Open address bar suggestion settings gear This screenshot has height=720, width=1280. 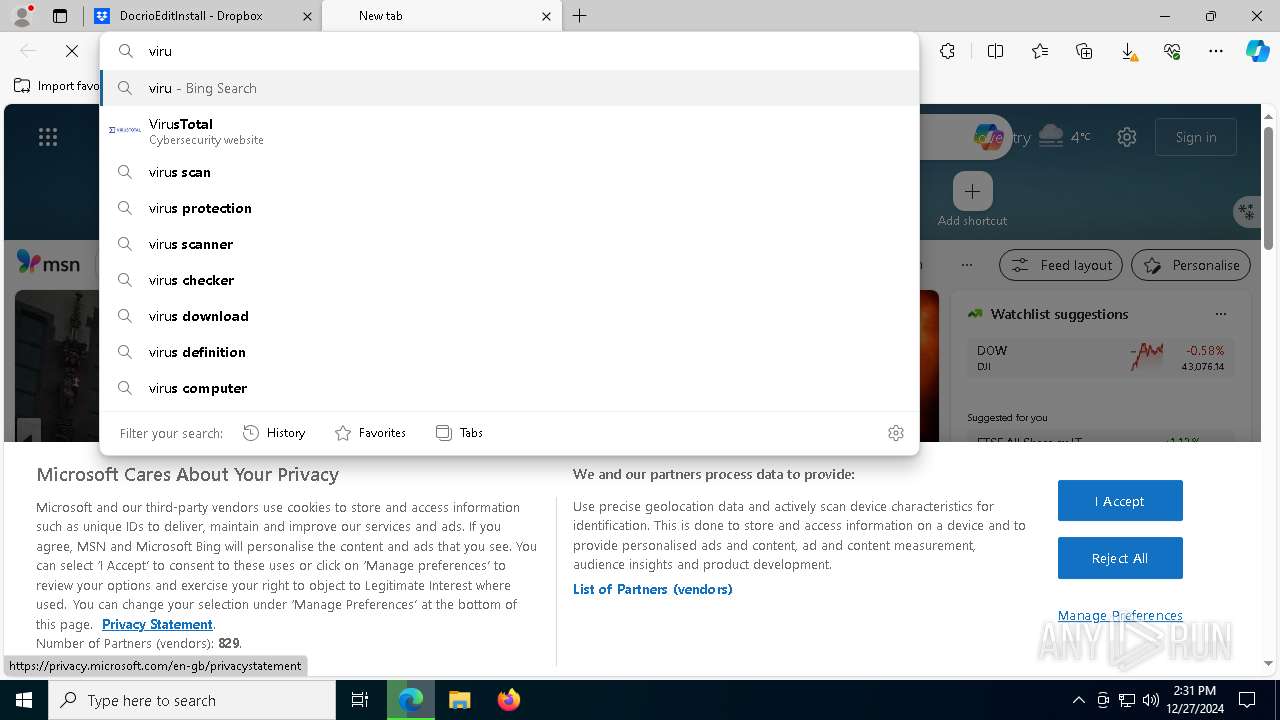tap(896, 433)
